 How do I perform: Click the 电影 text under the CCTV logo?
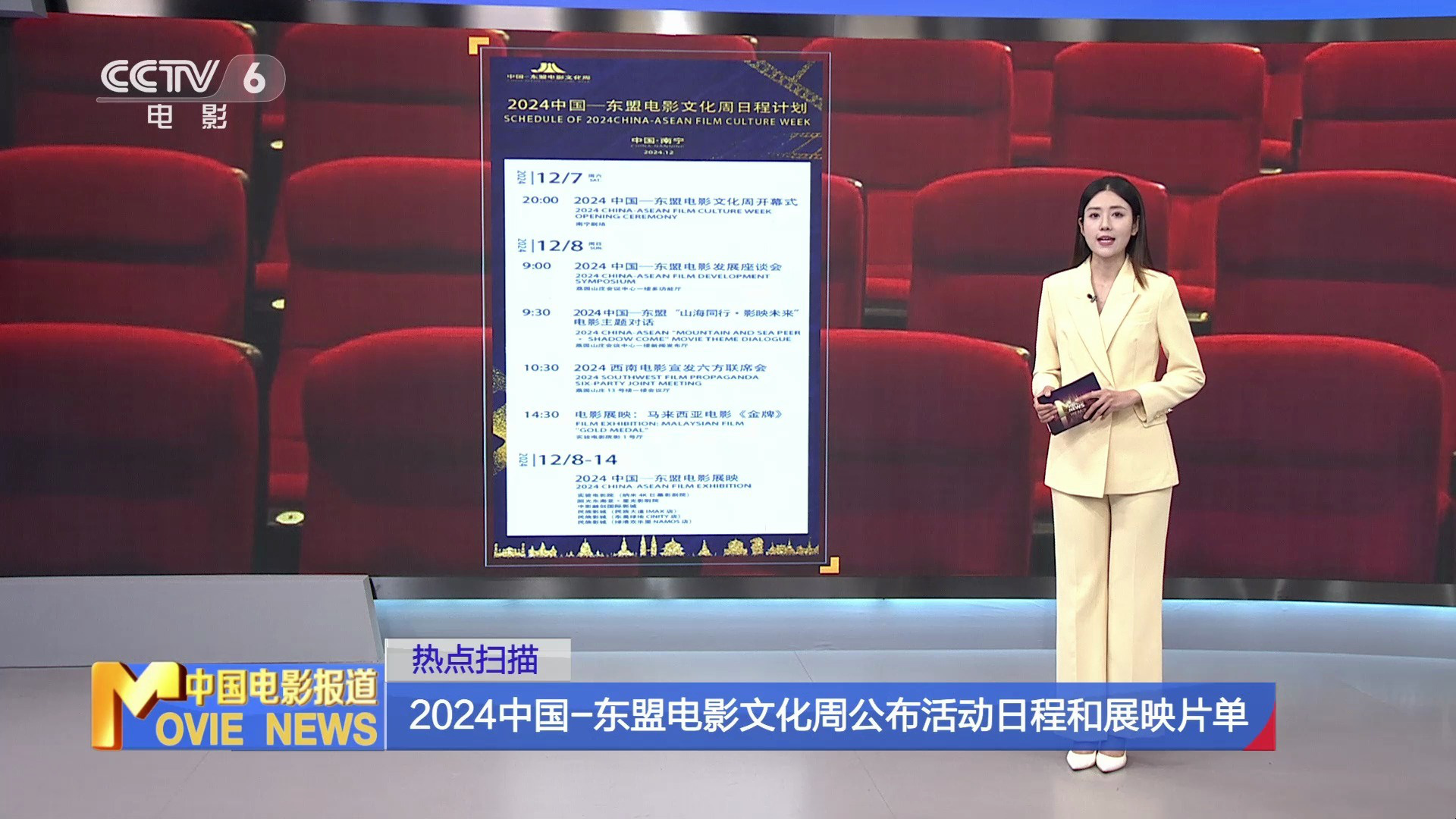click(x=187, y=117)
